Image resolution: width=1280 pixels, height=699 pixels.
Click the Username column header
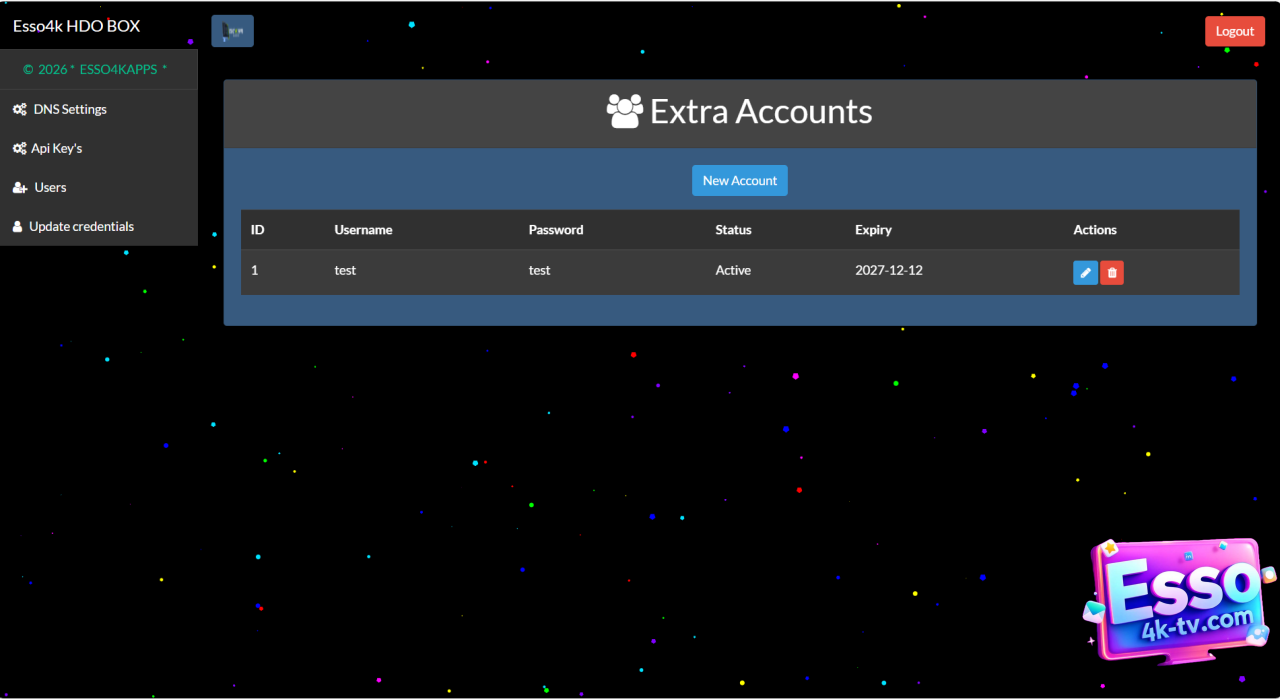point(363,230)
